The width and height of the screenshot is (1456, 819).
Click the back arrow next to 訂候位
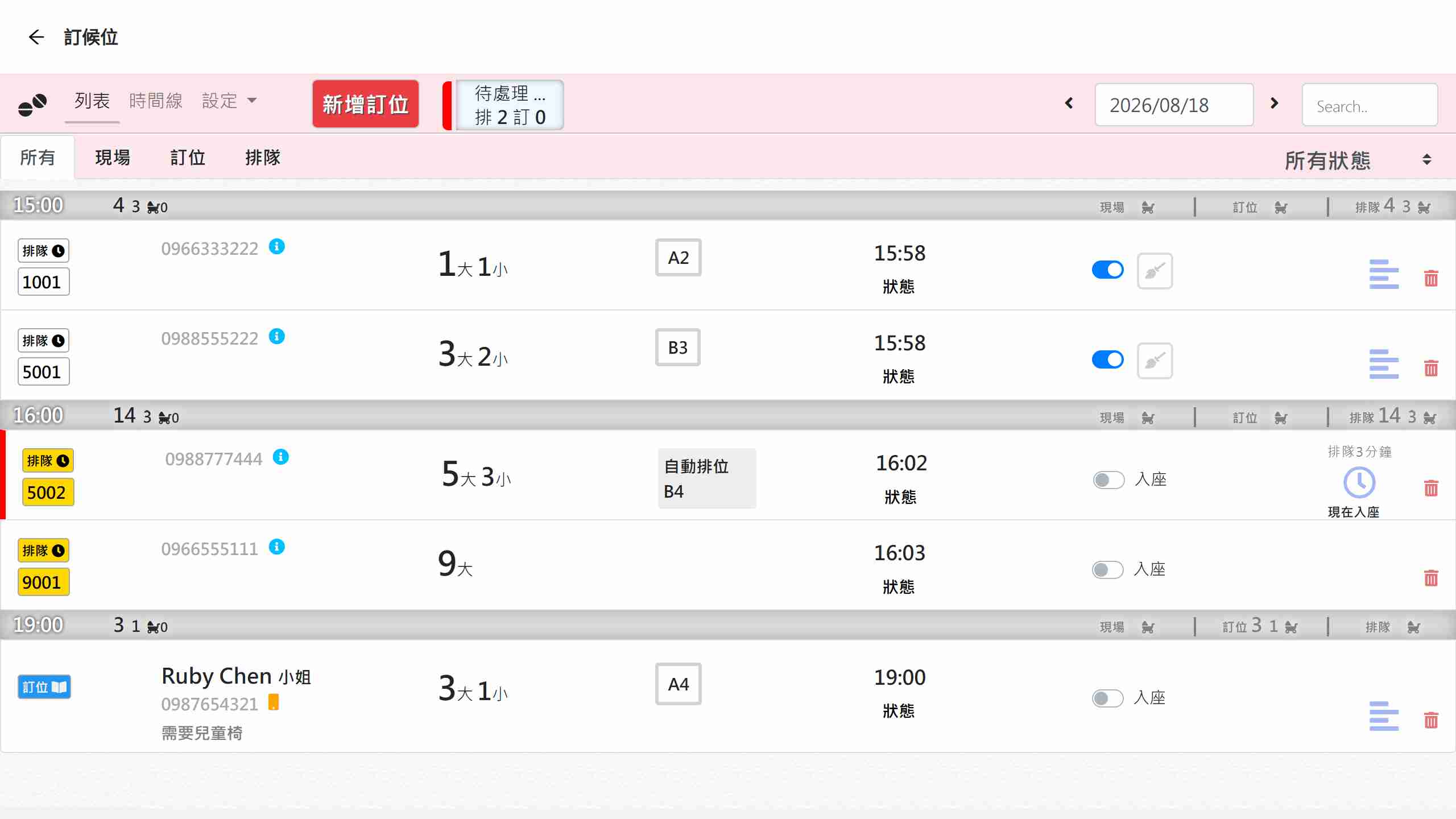(36, 37)
